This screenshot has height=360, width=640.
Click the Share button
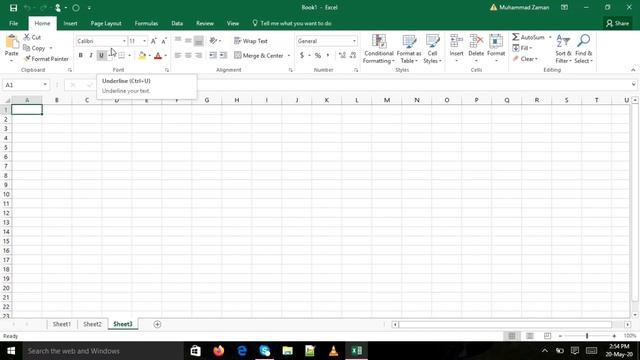tap(618, 23)
